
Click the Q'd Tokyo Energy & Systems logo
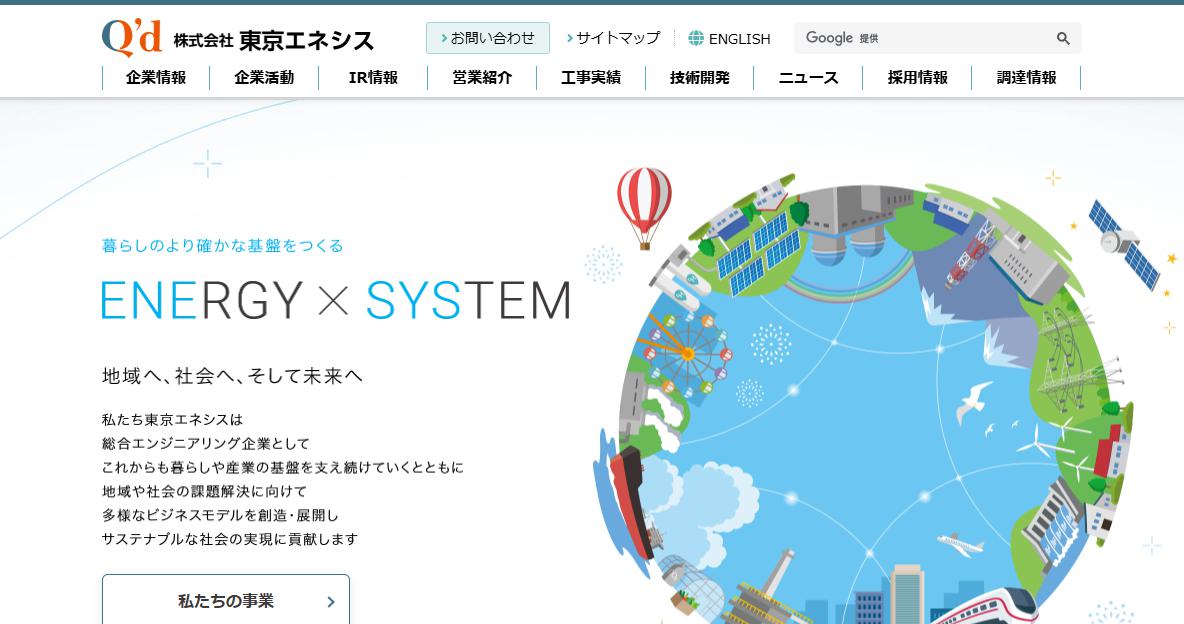[238, 38]
